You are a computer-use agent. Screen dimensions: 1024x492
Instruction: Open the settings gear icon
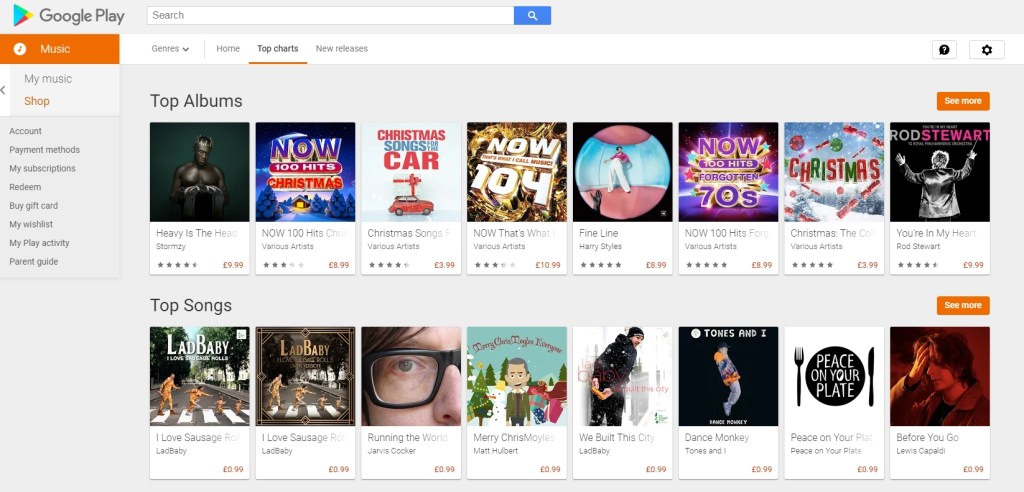click(x=987, y=50)
